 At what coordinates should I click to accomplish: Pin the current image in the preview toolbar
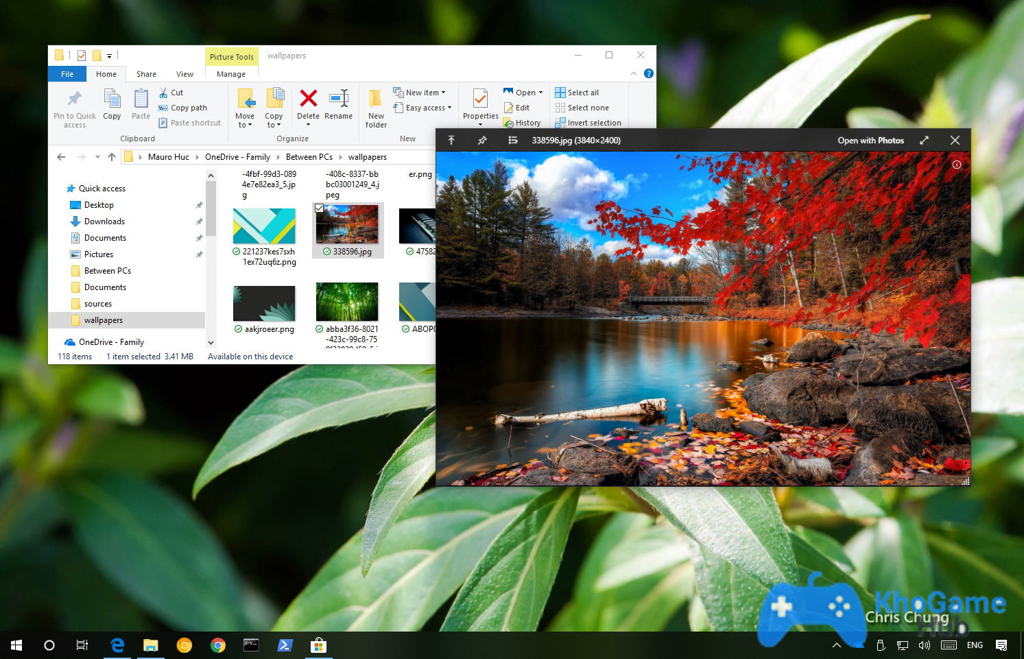pyautogui.click(x=482, y=140)
